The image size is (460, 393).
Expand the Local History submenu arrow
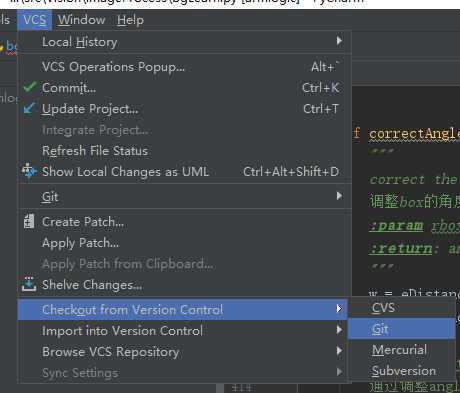[339, 41]
